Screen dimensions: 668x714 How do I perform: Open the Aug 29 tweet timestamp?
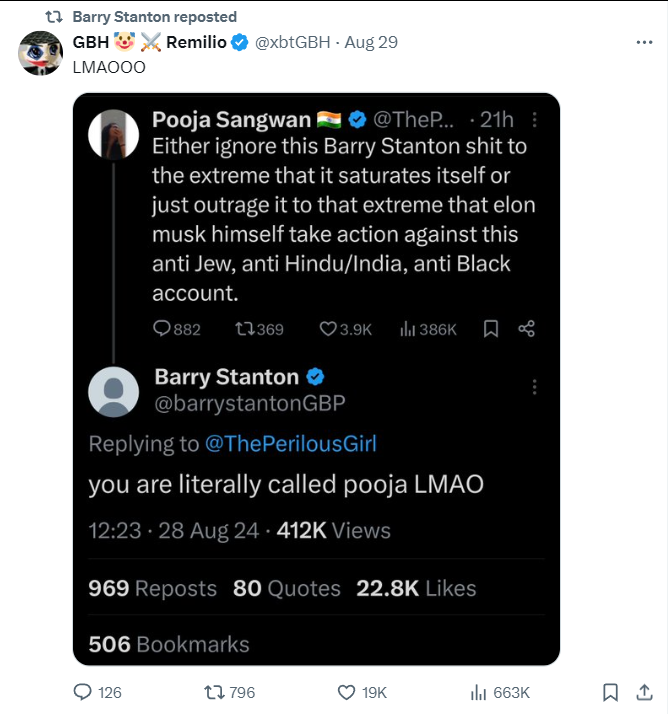pyautogui.click(x=371, y=42)
